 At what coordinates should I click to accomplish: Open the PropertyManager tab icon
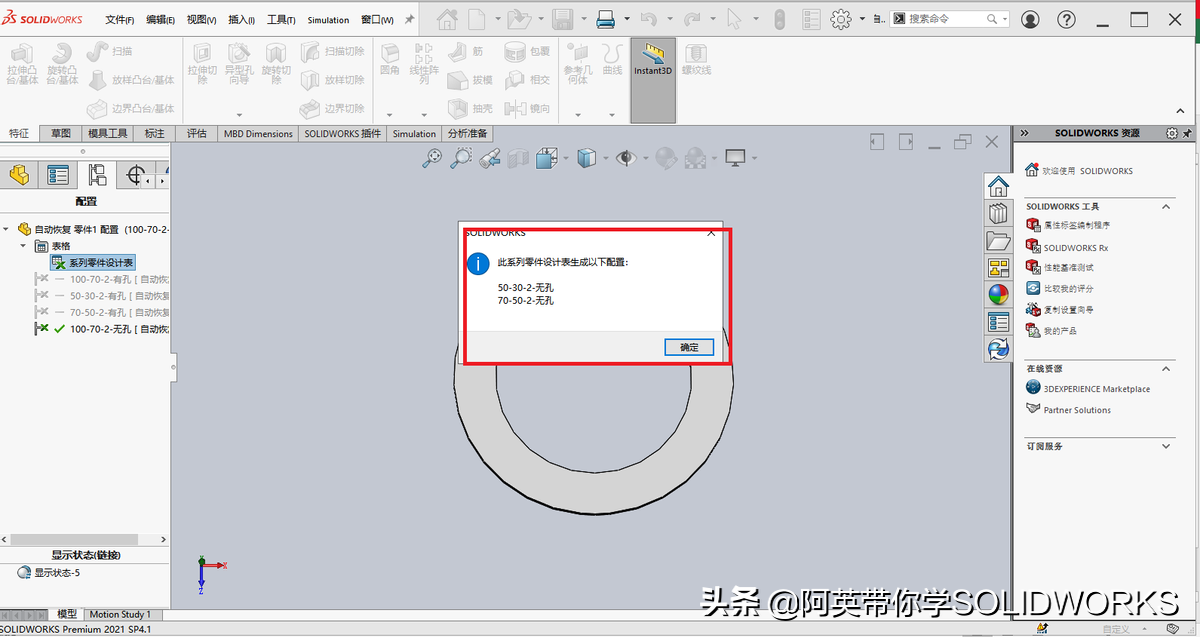[x=58, y=176]
